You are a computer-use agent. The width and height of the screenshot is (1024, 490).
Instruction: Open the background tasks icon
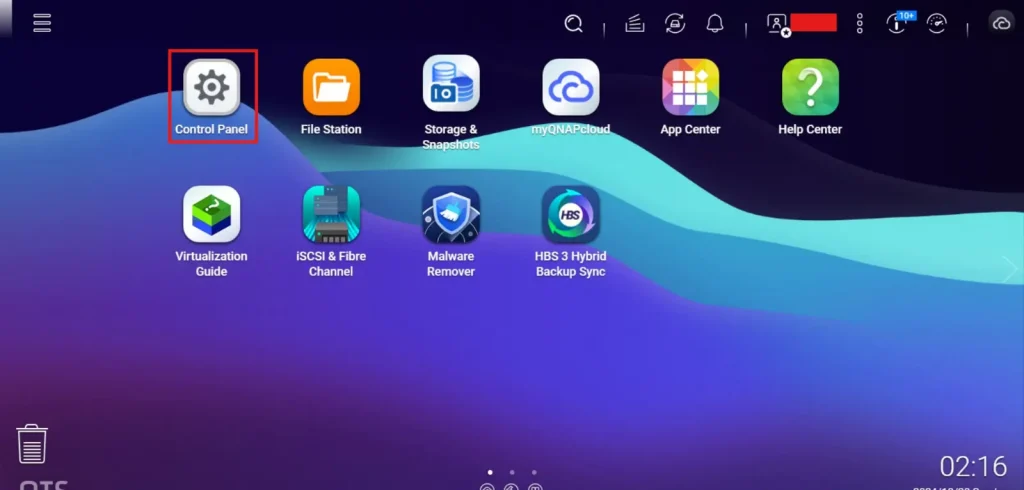635,24
